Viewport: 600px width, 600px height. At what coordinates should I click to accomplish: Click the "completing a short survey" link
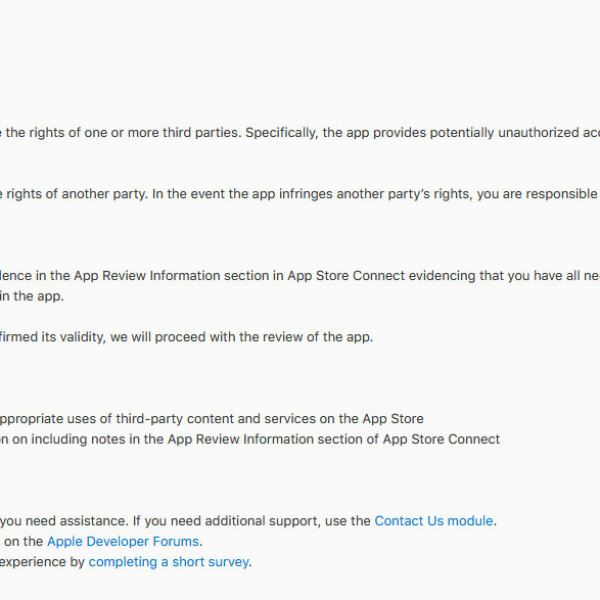coord(169,562)
